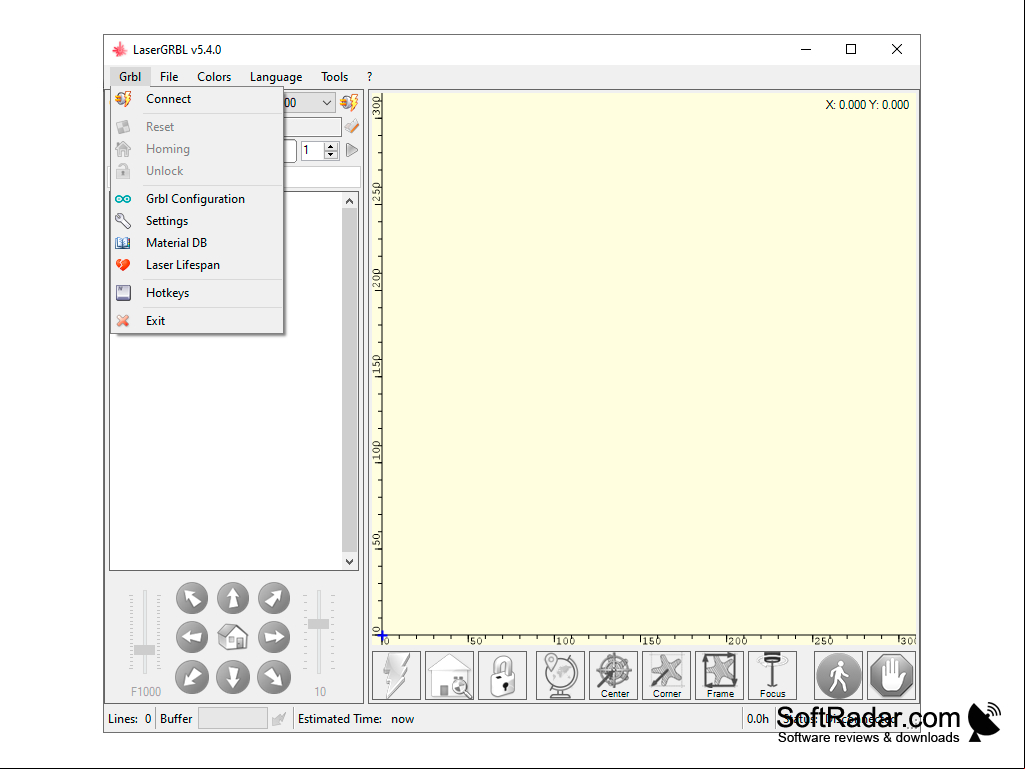Open the question mark help menu
1025x769 pixels.
click(x=369, y=77)
